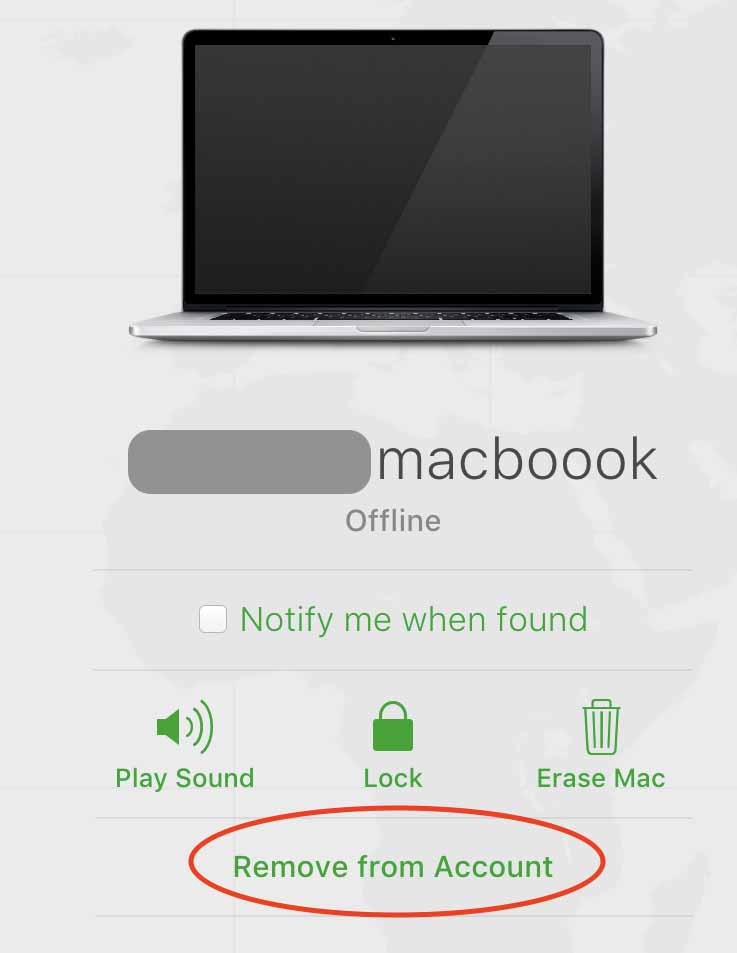Enable the Notify me when found checkbox
Viewport: 737px width, 953px height.
[213, 619]
